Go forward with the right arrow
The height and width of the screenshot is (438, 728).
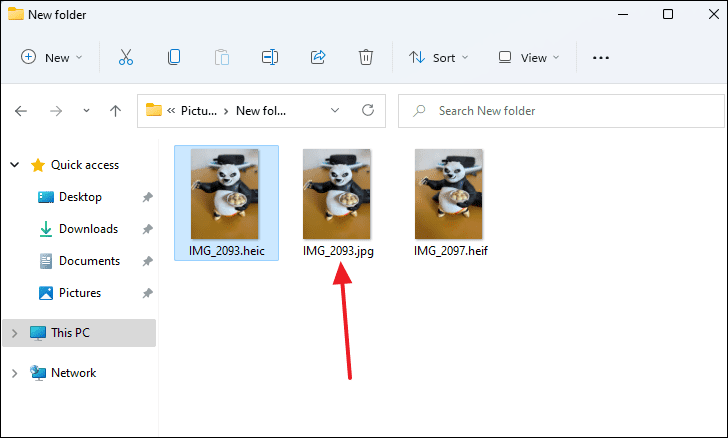pos(56,111)
